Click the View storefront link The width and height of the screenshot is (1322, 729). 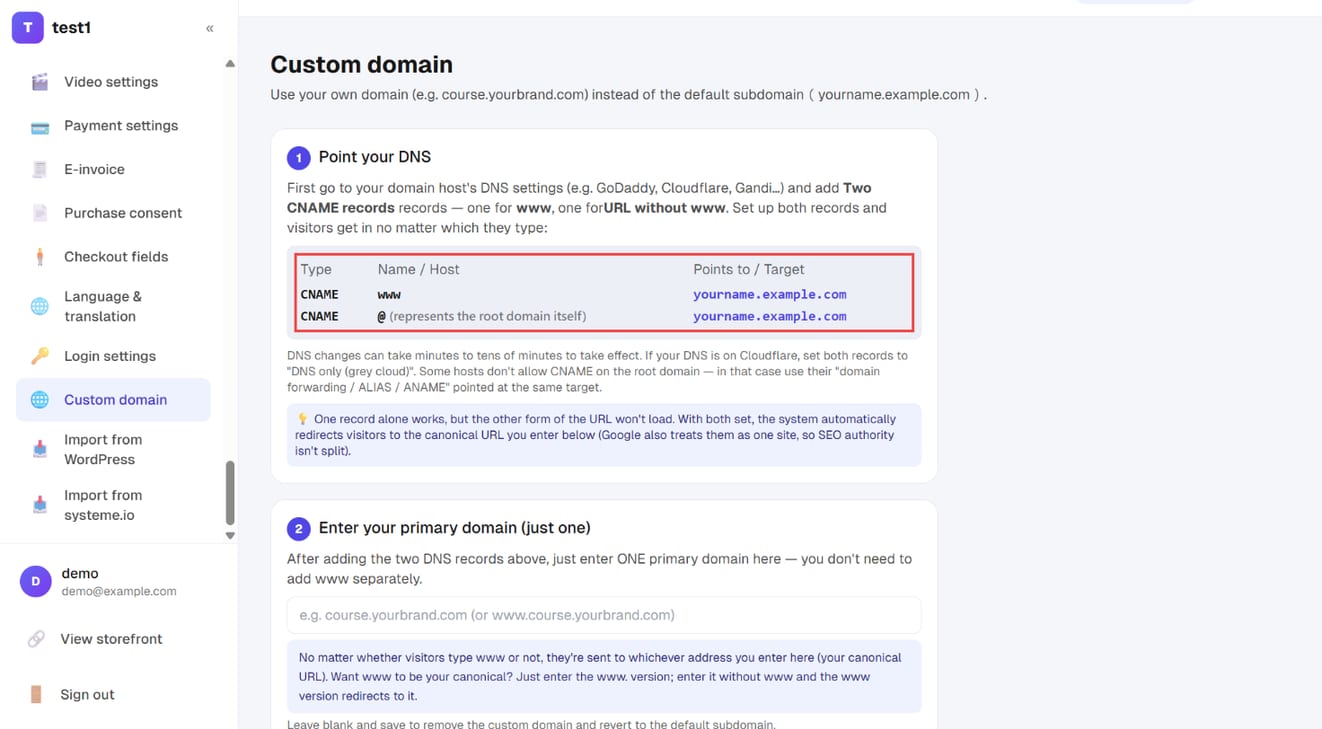click(x=111, y=639)
